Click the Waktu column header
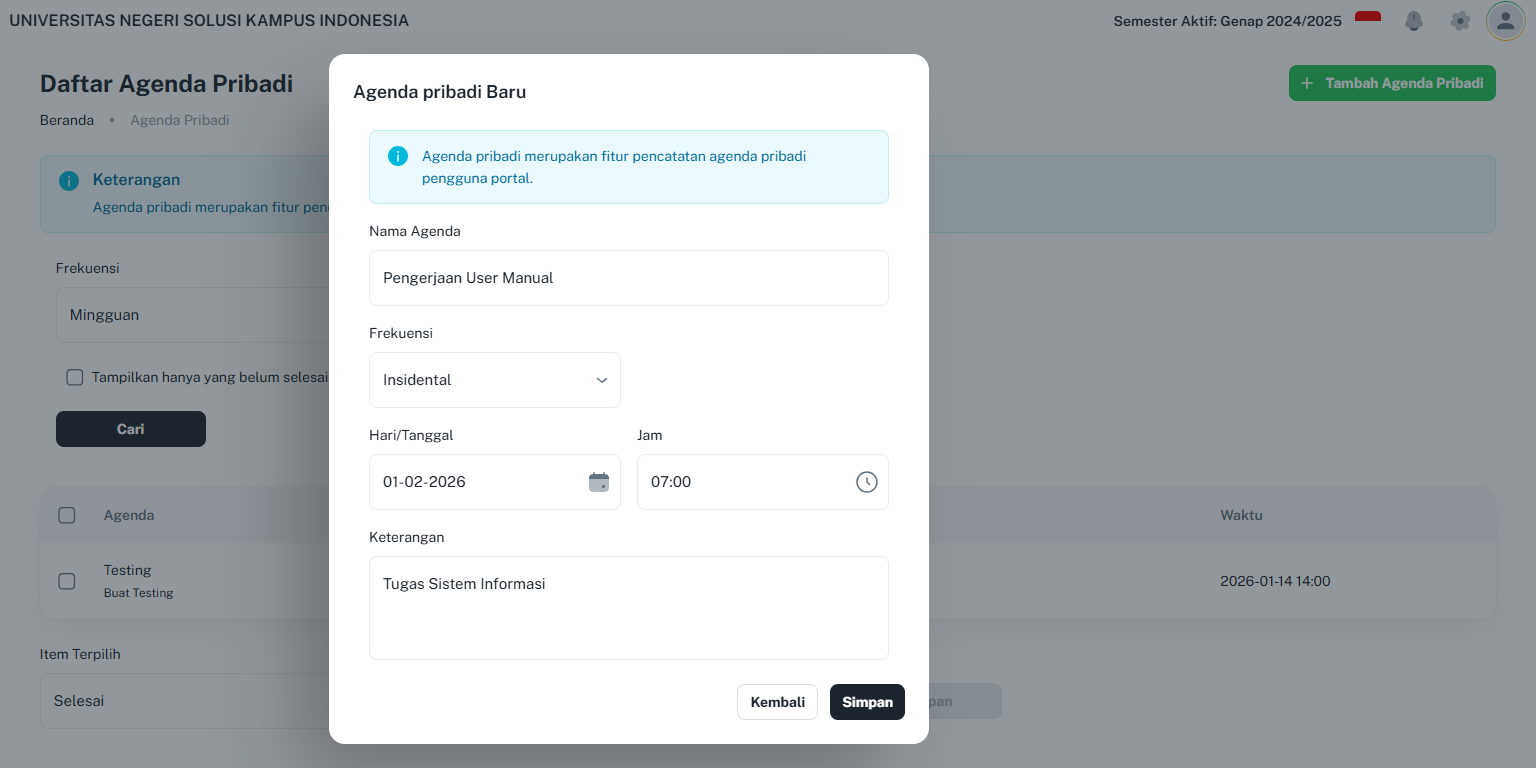This screenshot has width=1536, height=768. (x=1241, y=515)
